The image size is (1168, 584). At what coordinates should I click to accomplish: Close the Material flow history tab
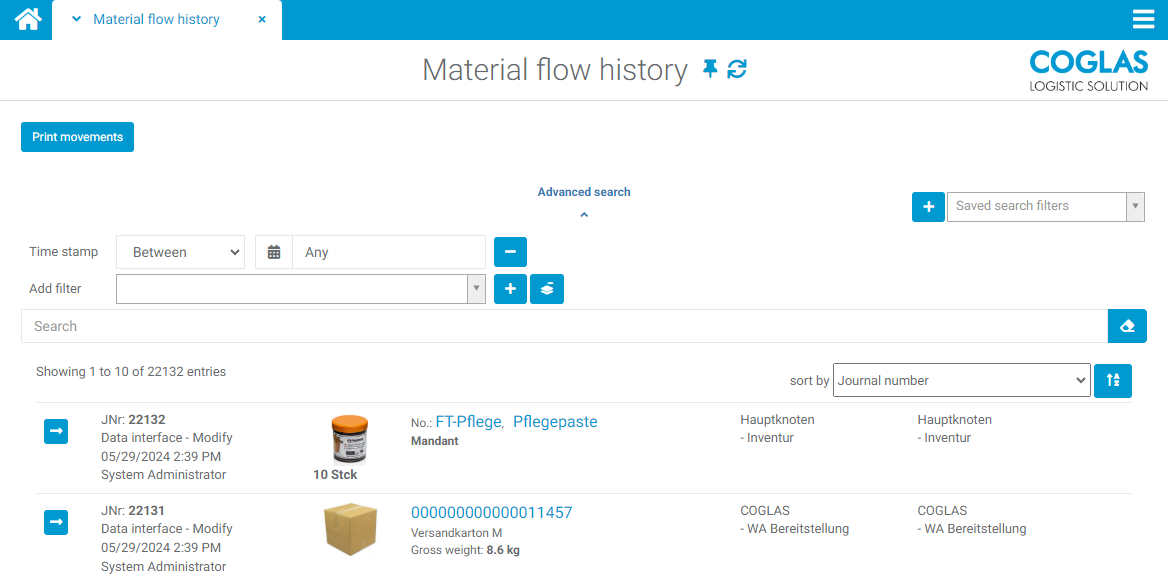262,19
